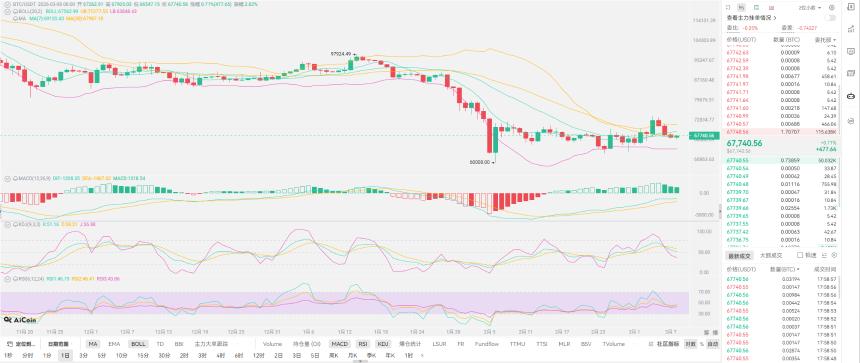Open the 数量(BTC) sort dropdown in trades
This screenshot has width=860, height=363.
point(784,269)
